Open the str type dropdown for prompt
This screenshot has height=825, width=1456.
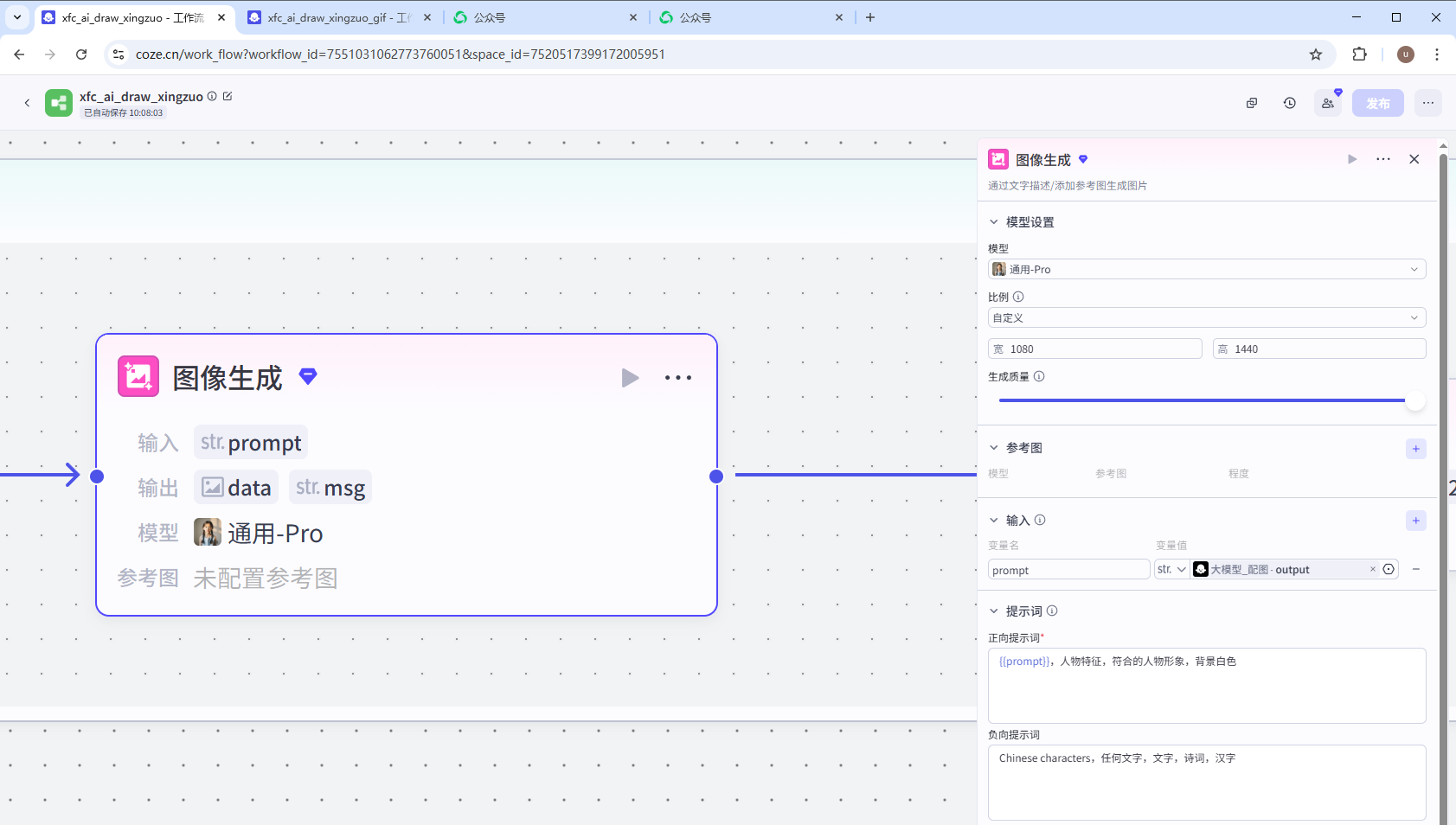(1171, 569)
